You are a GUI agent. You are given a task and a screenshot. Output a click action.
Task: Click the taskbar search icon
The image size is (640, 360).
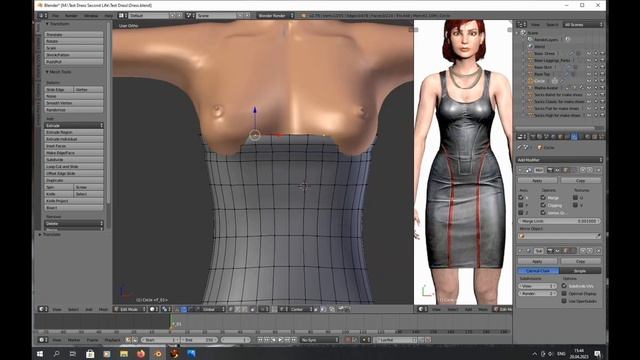(x=56, y=353)
